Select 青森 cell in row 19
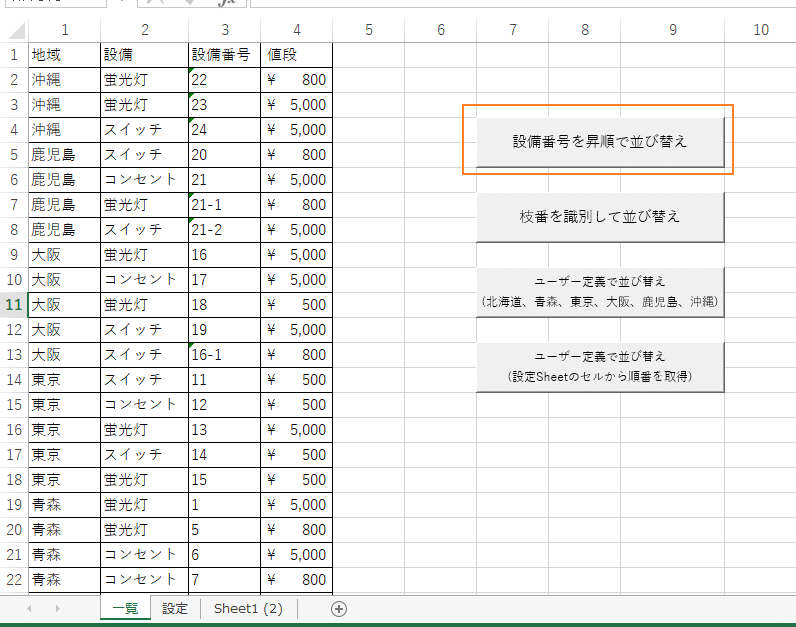This screenshot has height=627, width=796. click(64, 505)
